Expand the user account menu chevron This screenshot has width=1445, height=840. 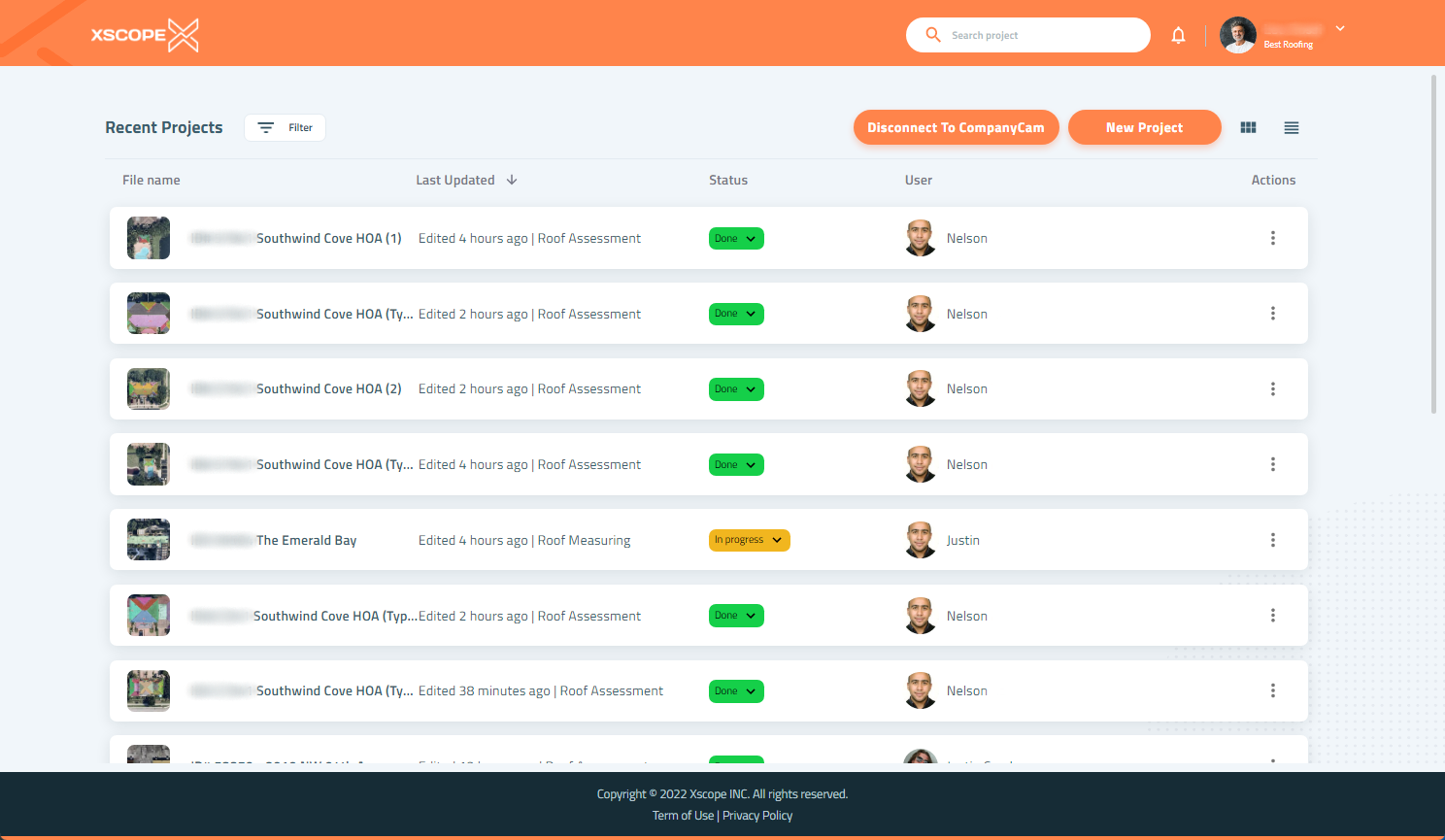point(1340,29)
